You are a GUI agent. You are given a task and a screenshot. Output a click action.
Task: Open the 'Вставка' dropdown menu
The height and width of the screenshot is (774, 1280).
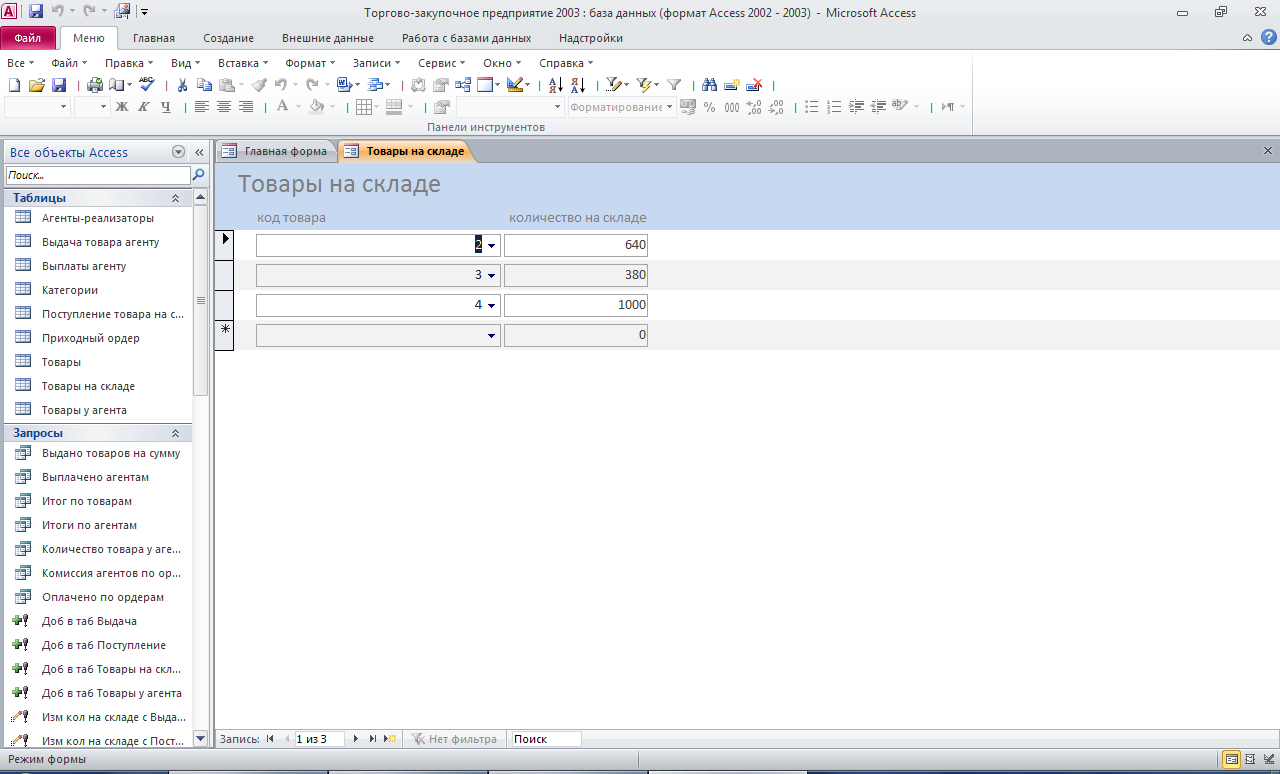click(x=243, y=63)
